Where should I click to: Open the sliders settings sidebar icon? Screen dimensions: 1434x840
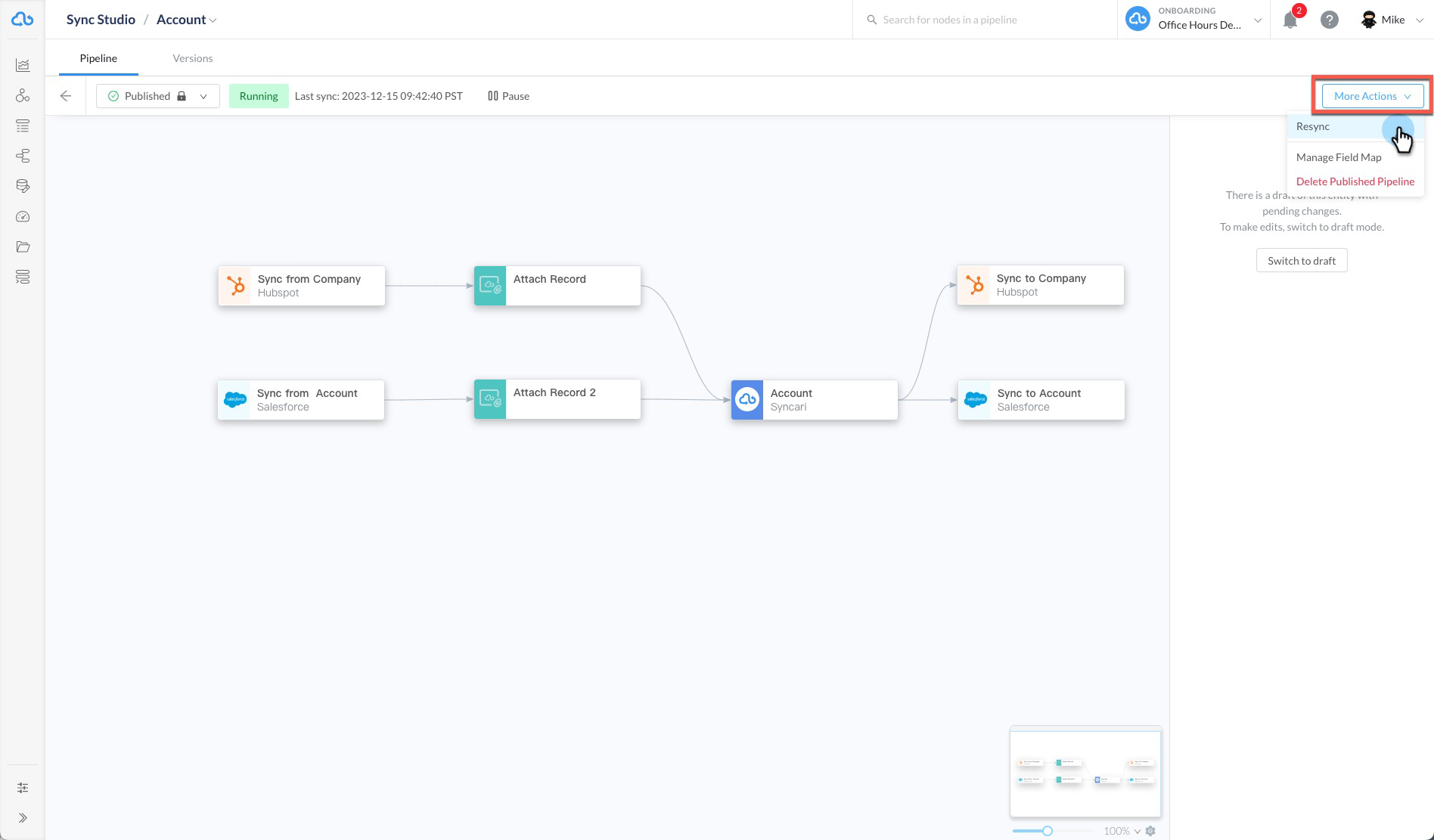point(23,788)
